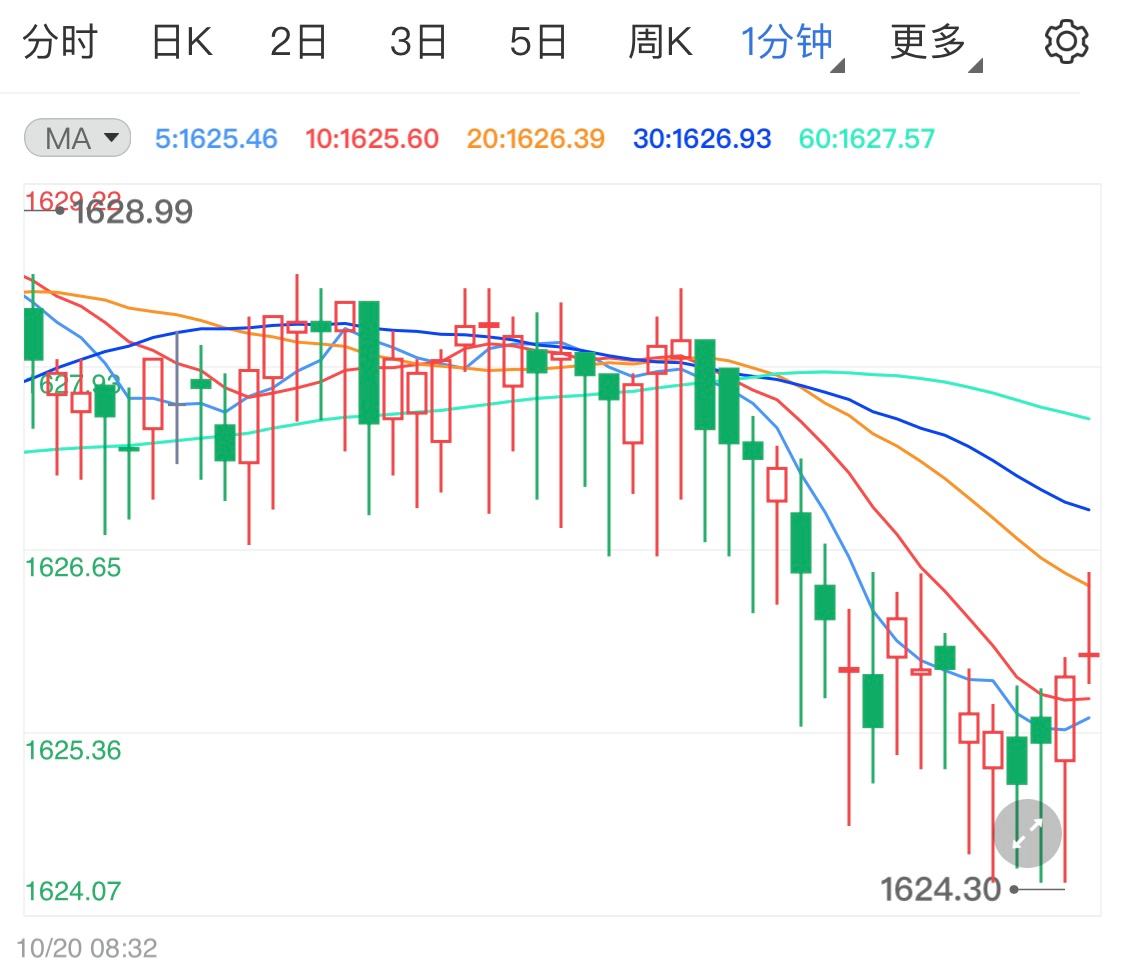This screenshot has width=1125, height=967.
Task: Tap the circular expand chart icon
Action: pyautogui.click(x=1026, y=833)
